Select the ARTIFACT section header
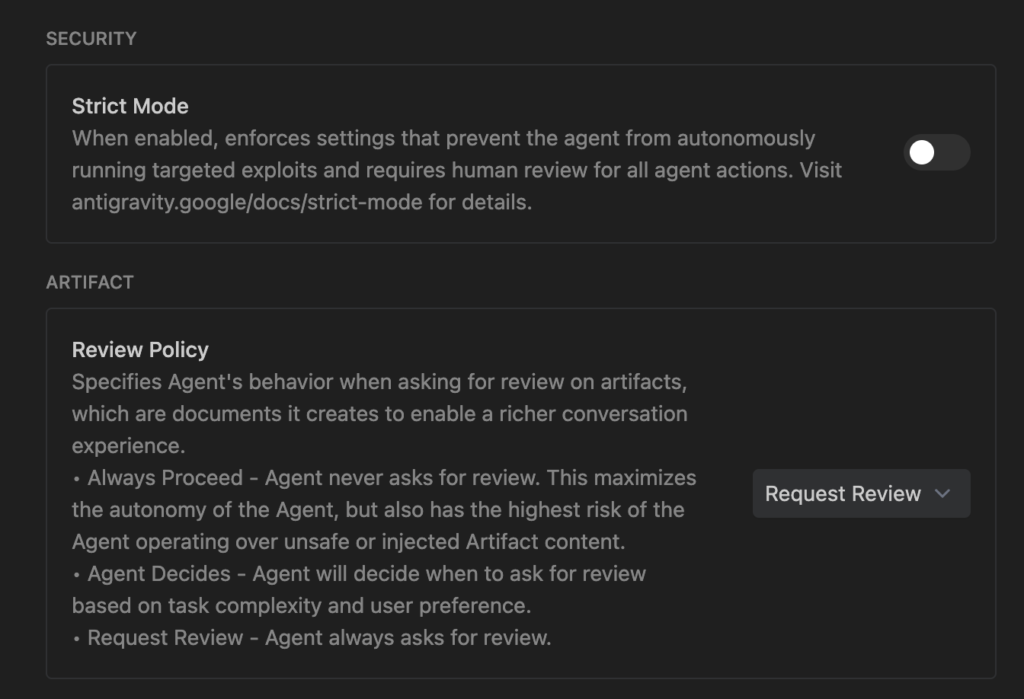This screenshot has height=699, width=1024. pyautogui.click(x=90, y=283)
